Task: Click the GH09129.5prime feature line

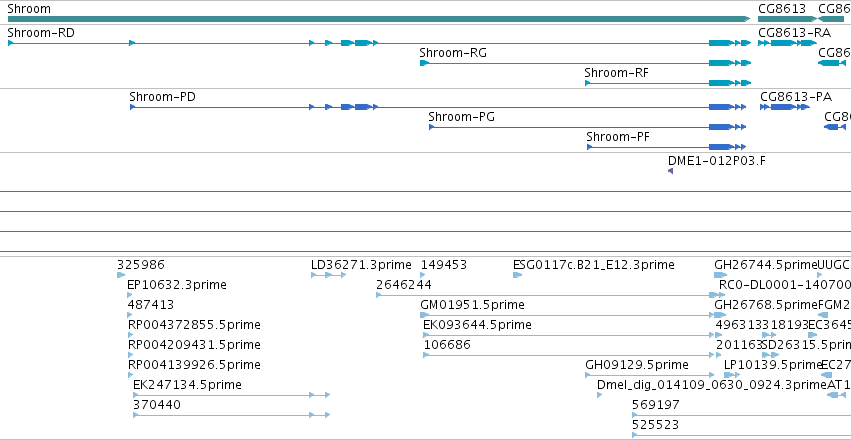Action: point(649,375)
